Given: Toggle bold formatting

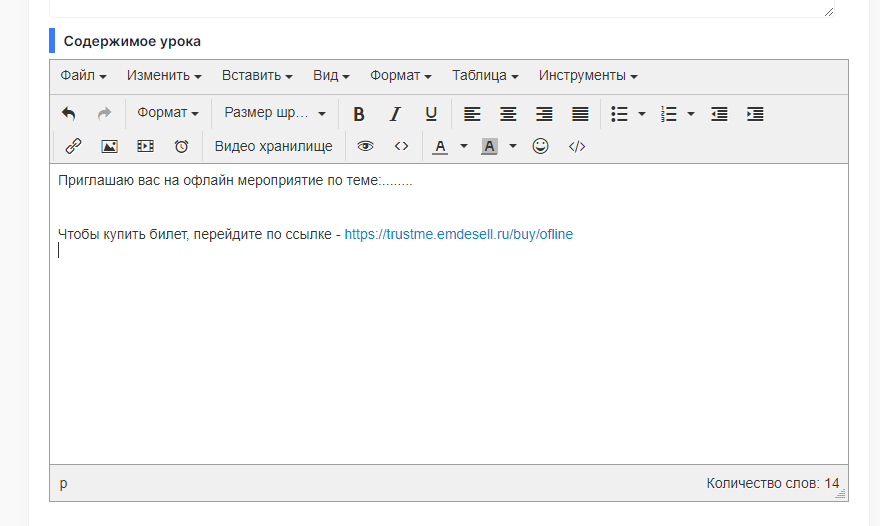Looking at the screenshot, I should pos(359,114).
